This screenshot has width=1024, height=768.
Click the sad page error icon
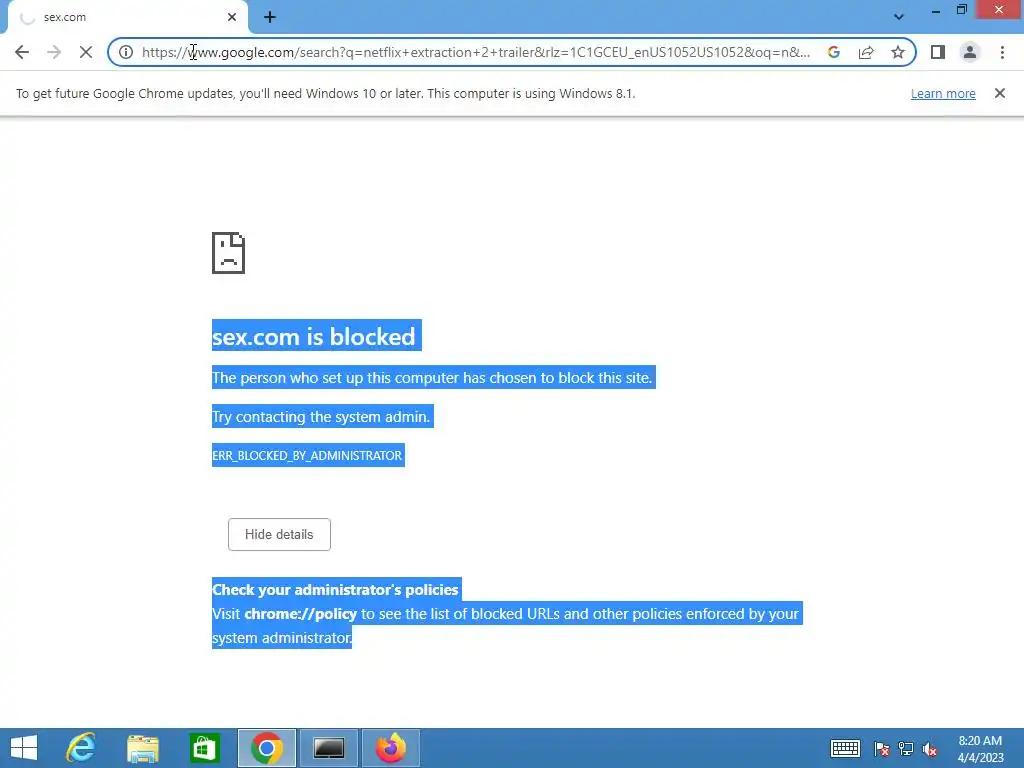click(228, 253)
